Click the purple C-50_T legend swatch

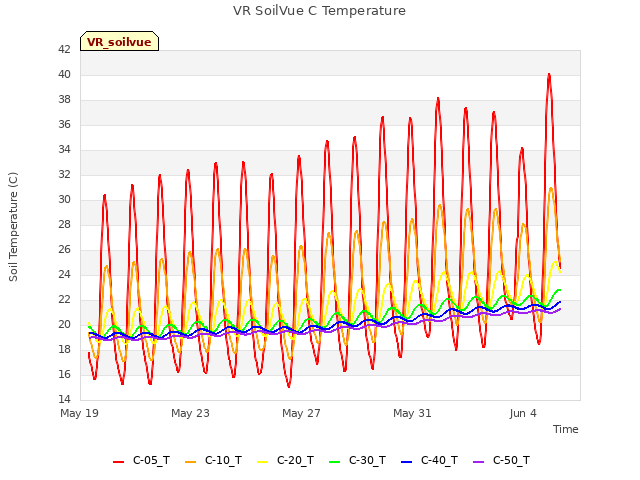click(x=478, y=462)
